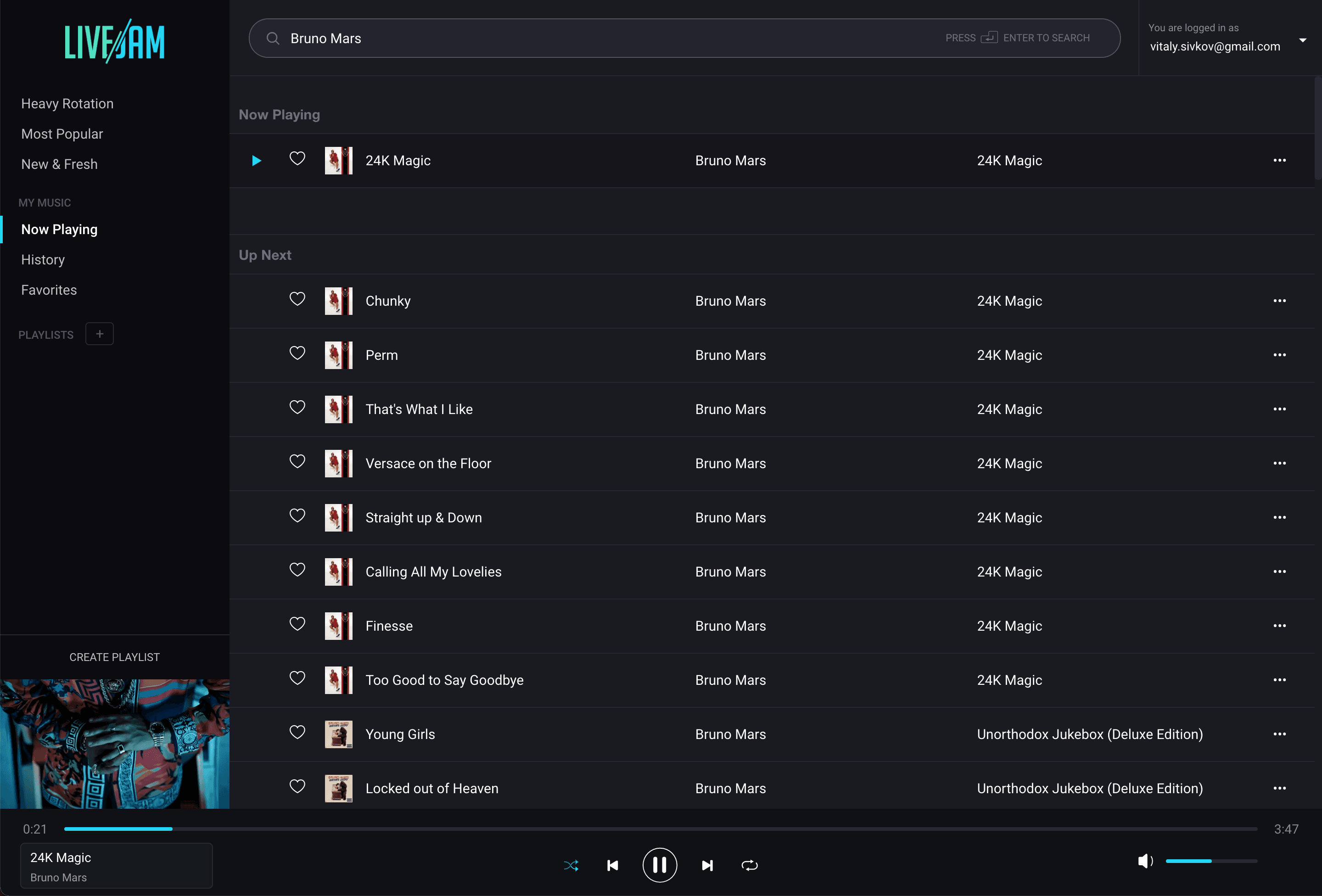This screenshot has width=1322, height=896.
Task: Seek within the song progress bar
Action: pos(661,829)
